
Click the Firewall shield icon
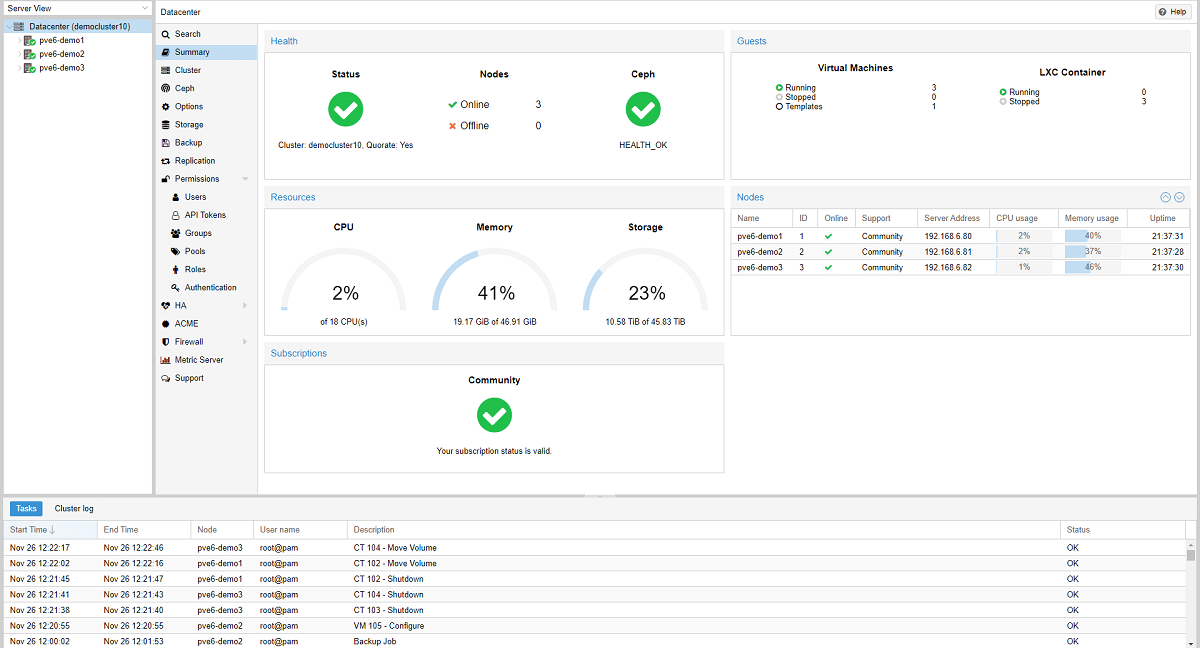[165, 342]
